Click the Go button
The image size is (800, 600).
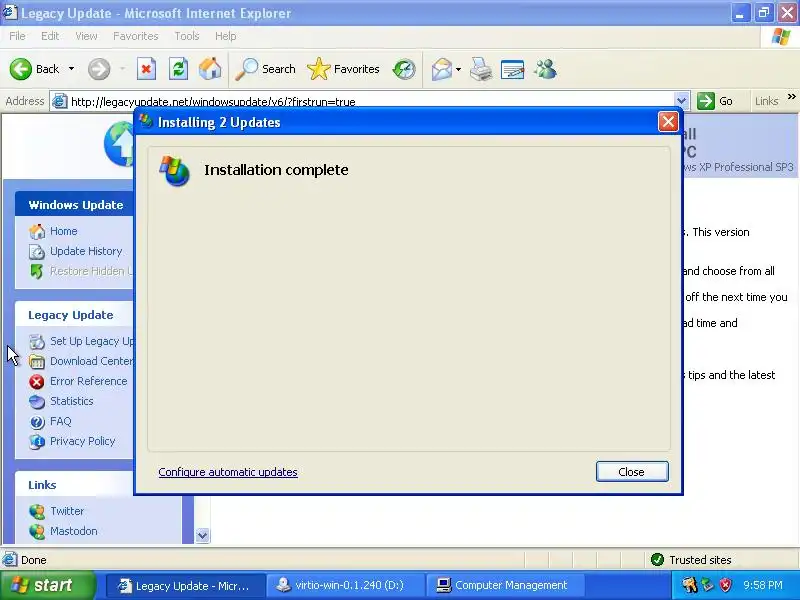tap(715, 101)
